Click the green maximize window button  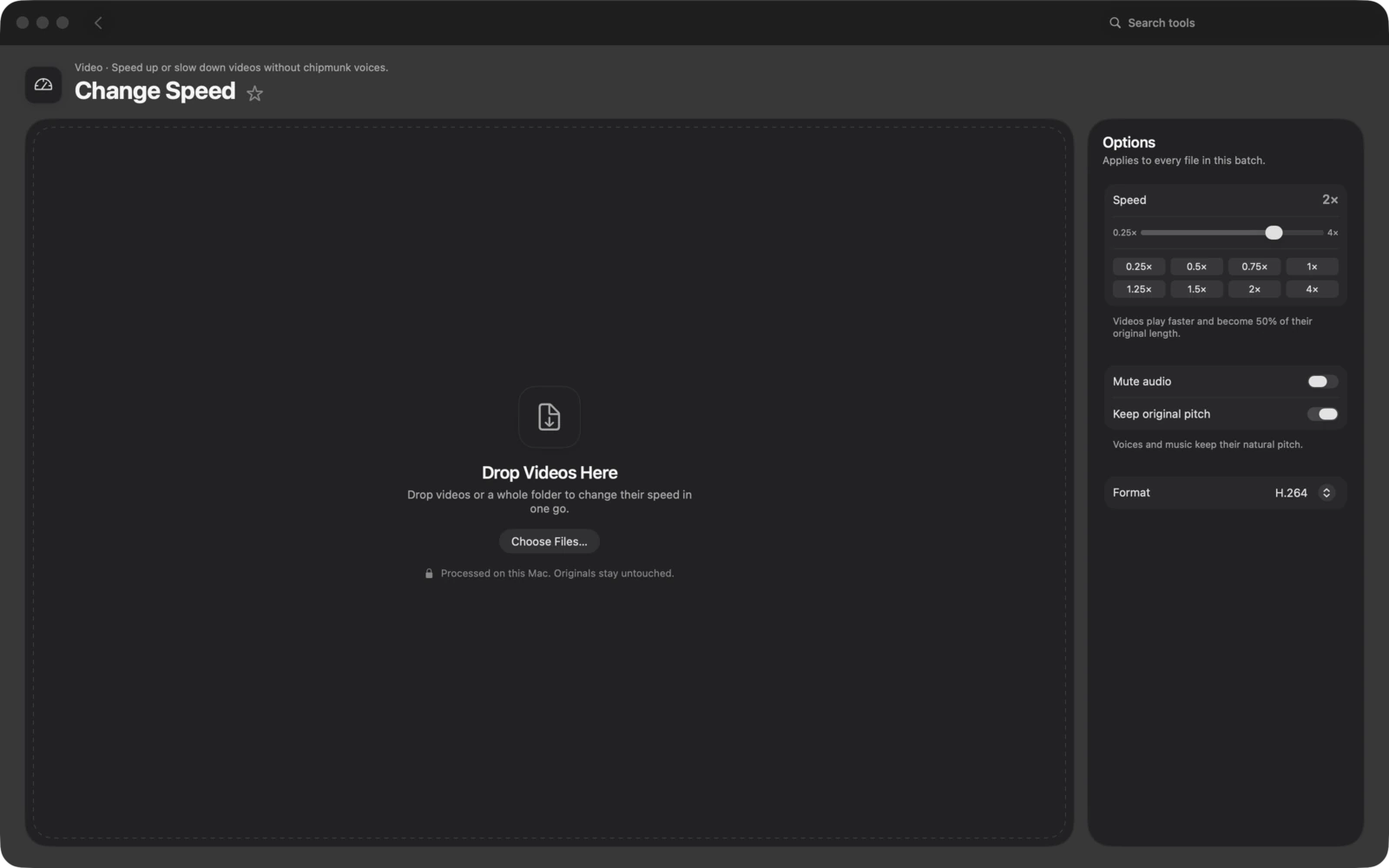pyautogui.click(x=63, y=23)
